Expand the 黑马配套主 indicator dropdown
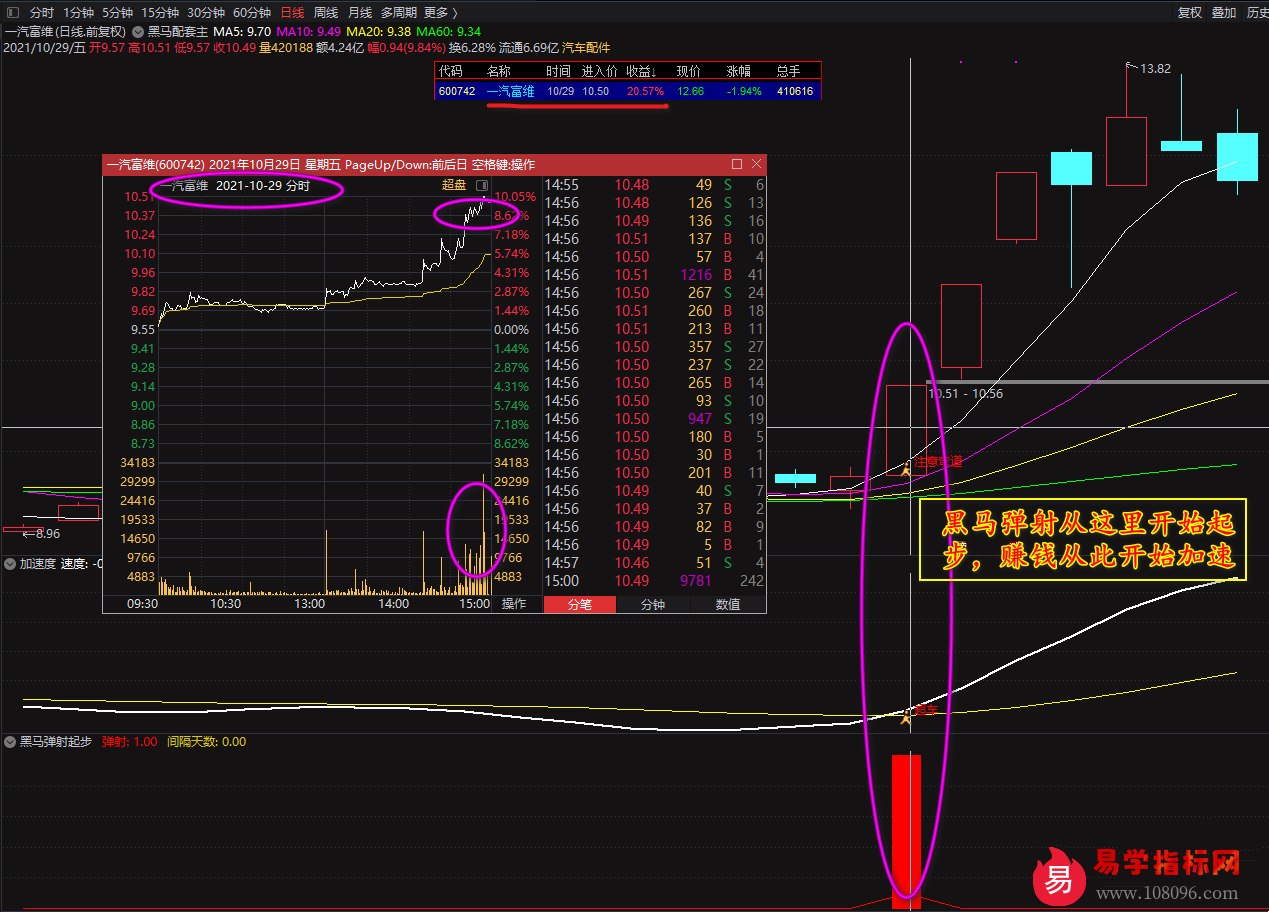The image size is (1269, 912). click(x=139, y=31)
